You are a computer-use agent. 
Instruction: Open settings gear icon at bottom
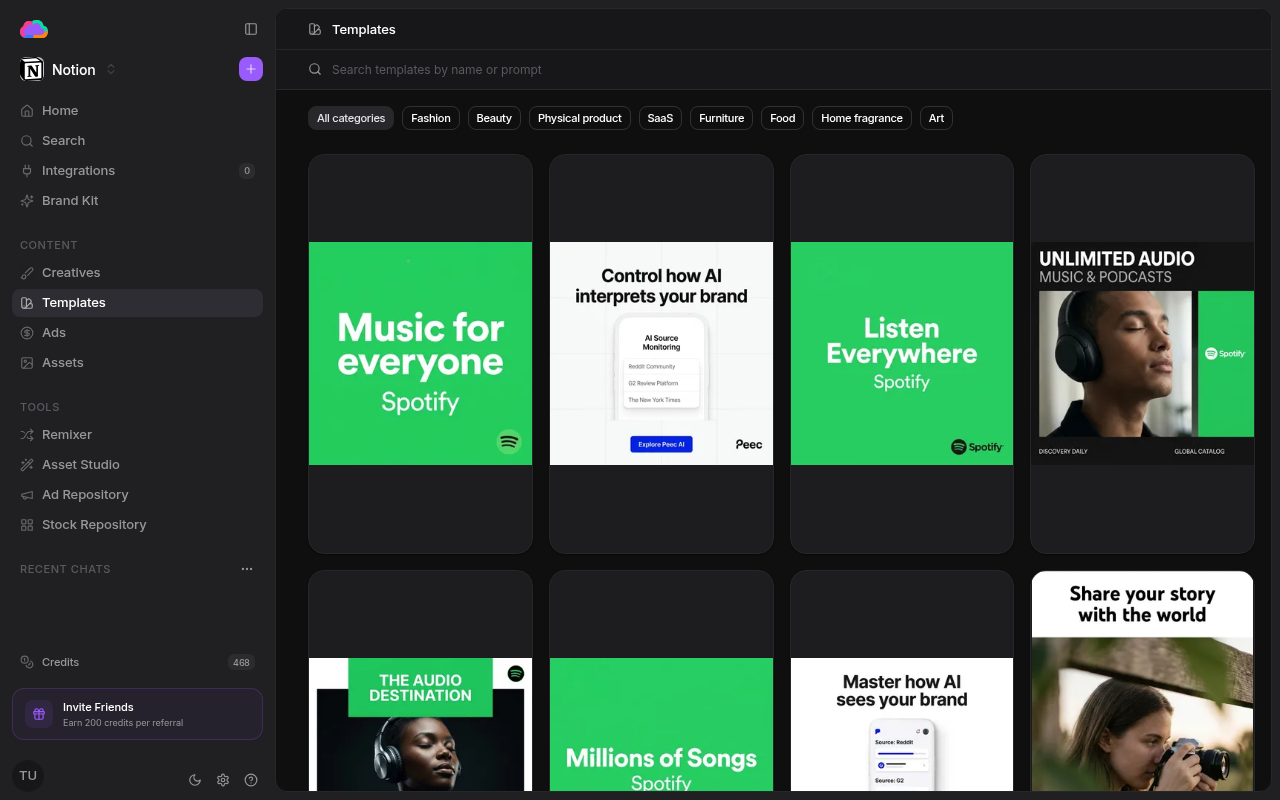click(223, 780)
